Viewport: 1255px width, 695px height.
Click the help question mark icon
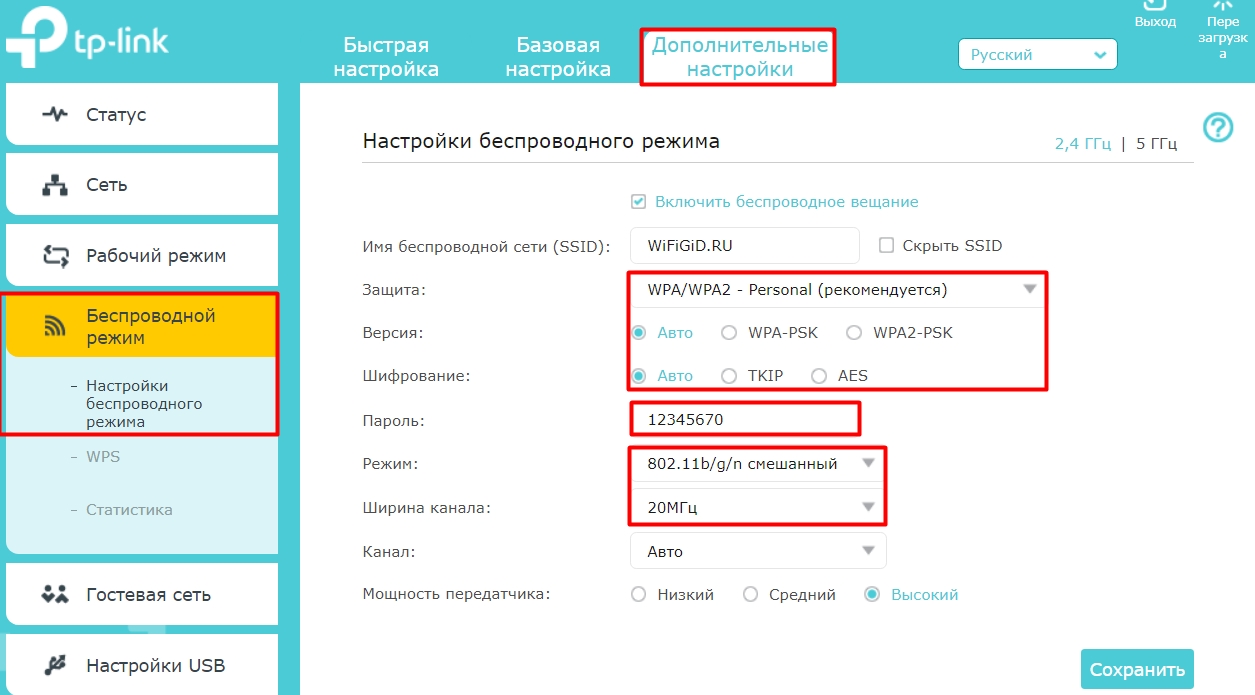tap(1217, 127)
